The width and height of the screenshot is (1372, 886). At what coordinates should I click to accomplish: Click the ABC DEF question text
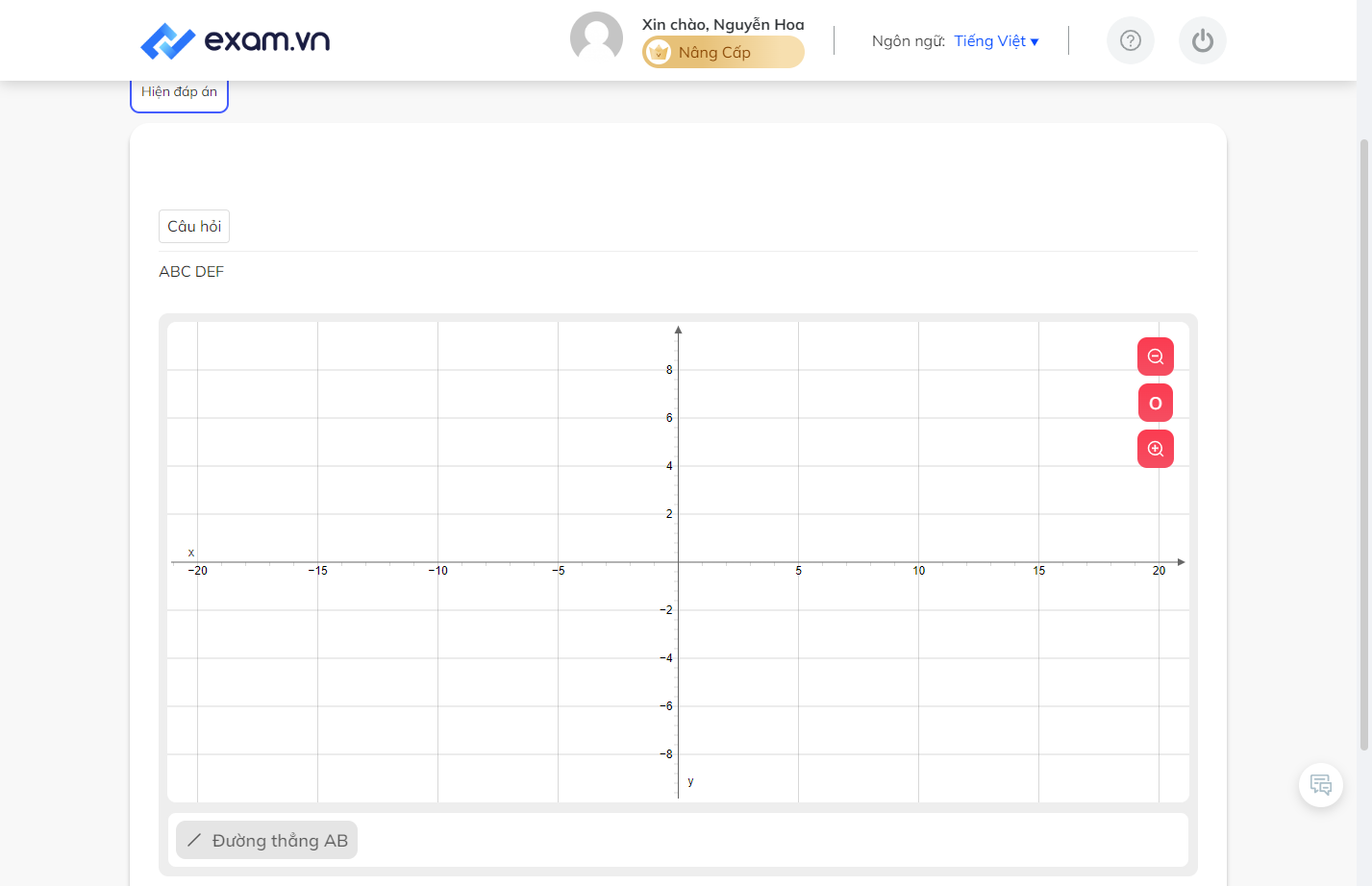[191, 272]
